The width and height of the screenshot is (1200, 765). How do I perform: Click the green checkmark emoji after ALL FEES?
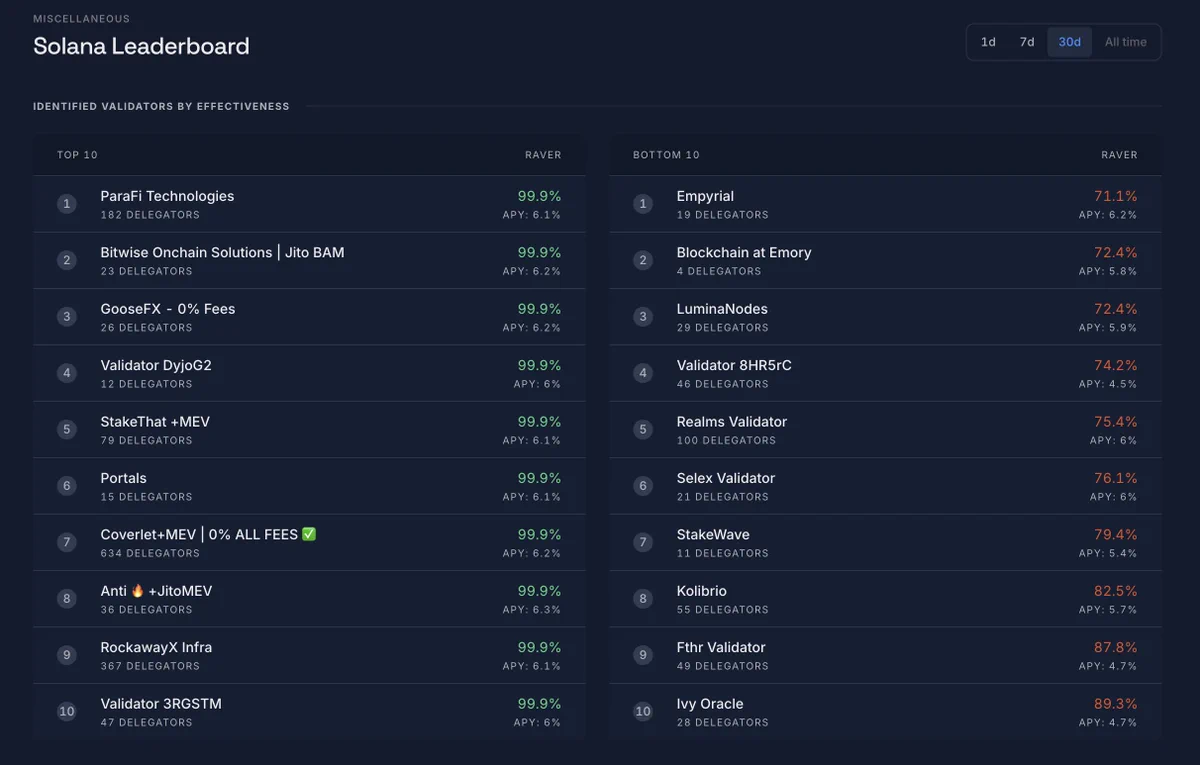pos(309,534)
